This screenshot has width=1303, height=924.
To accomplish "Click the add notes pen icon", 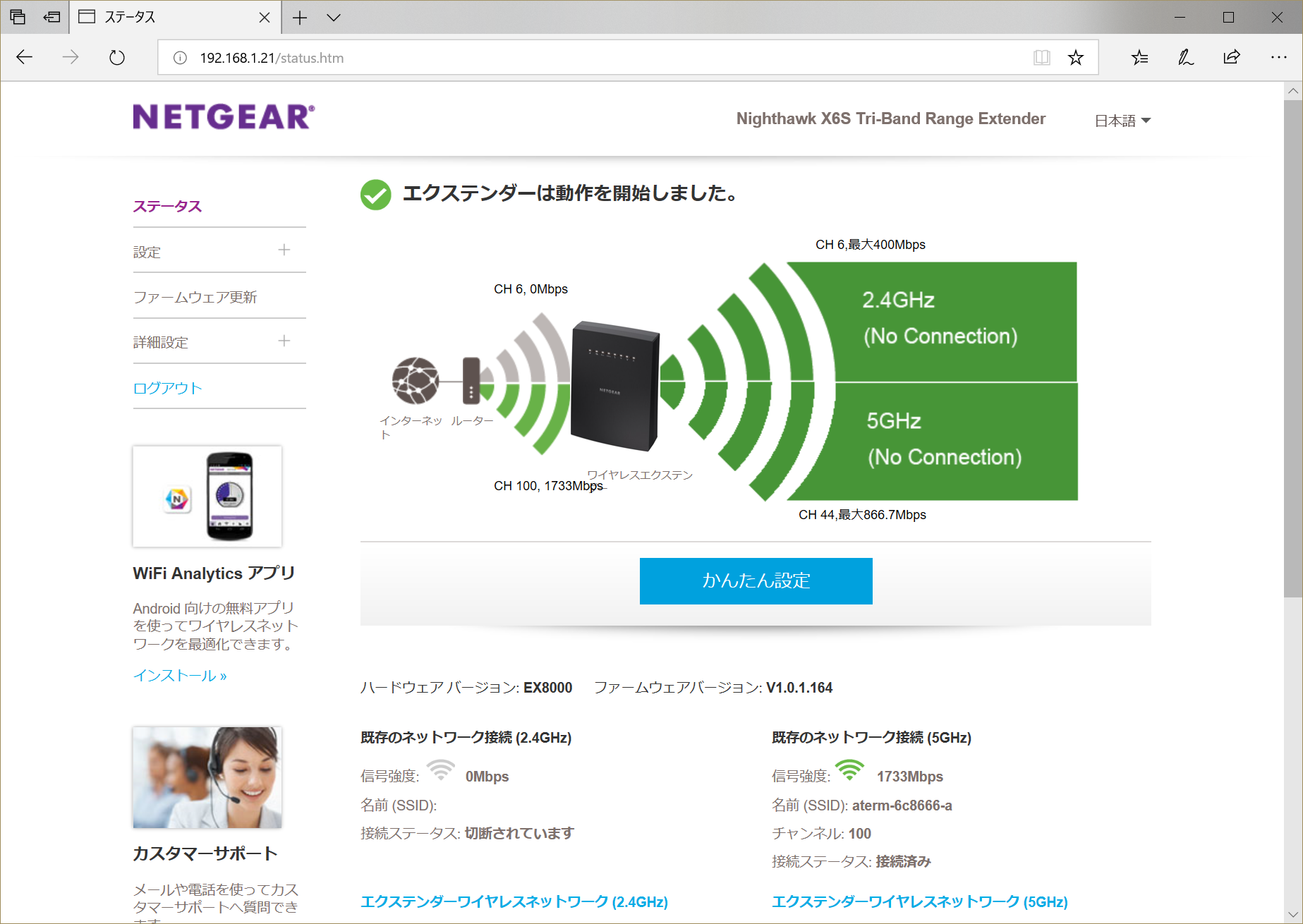I will point(1185,58).
